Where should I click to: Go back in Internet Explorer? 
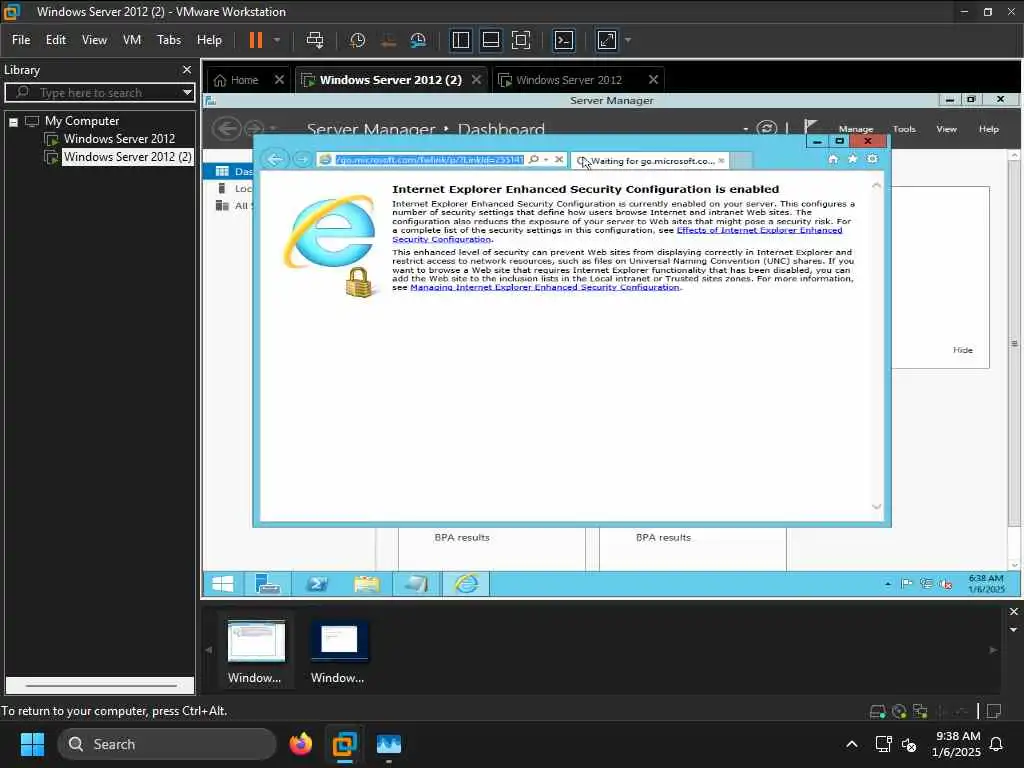pos(275,159)
